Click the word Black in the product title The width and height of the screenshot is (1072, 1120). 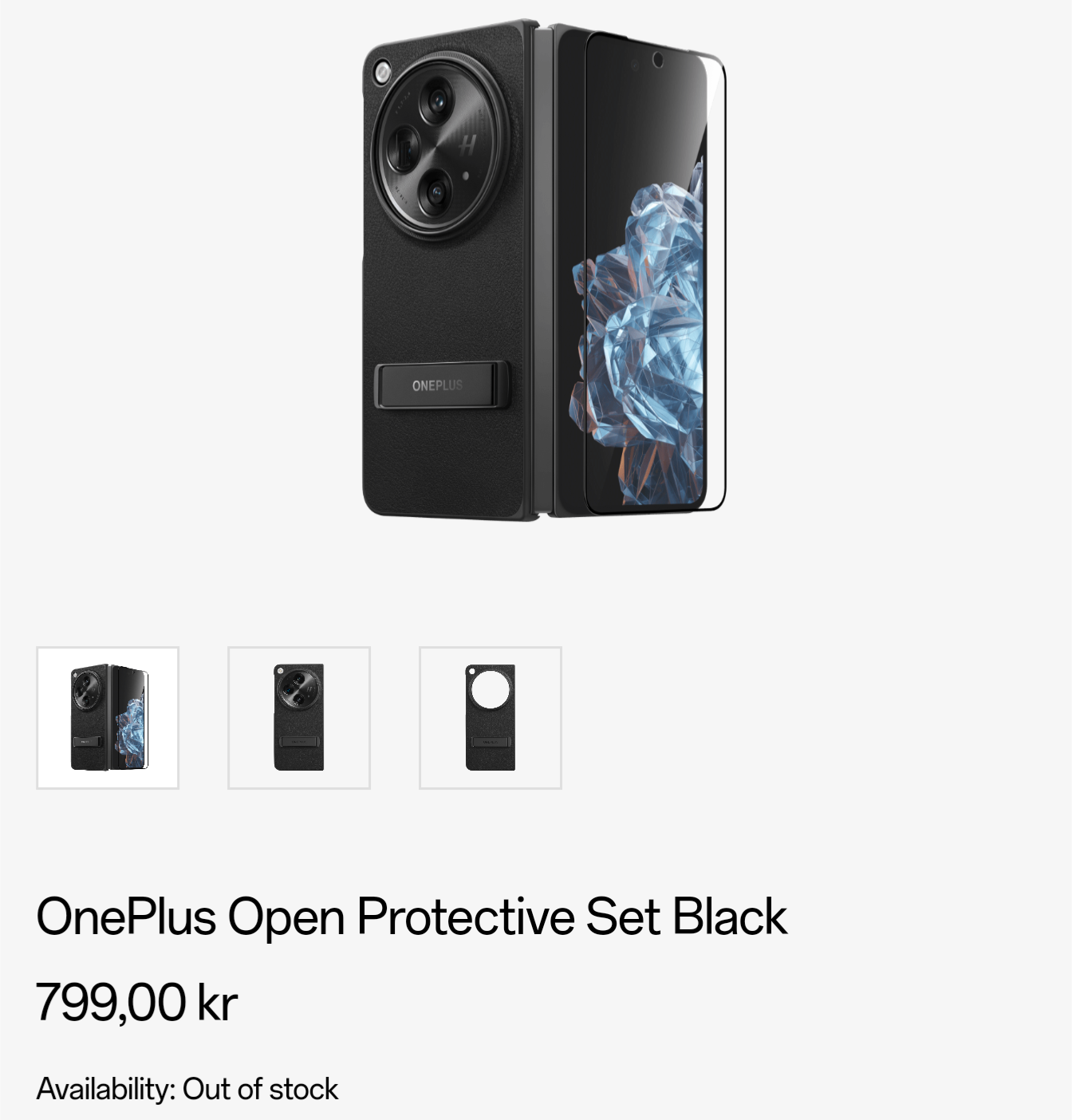pos(729,916)
